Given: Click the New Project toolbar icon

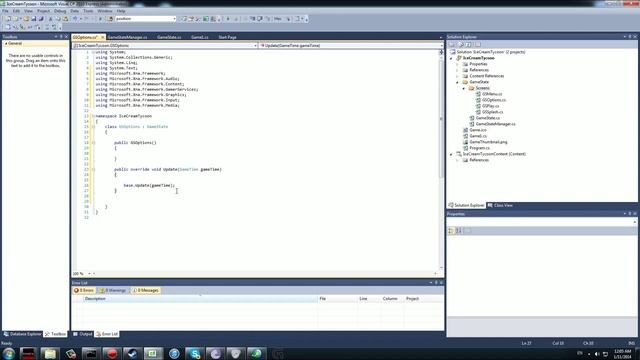Looking at the screenshot, I should [x=8, y=19].
